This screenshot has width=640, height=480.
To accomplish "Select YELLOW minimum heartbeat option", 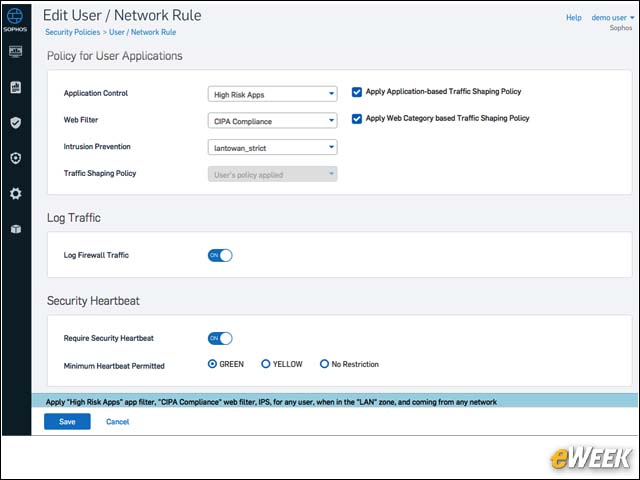I will point(266,364).
